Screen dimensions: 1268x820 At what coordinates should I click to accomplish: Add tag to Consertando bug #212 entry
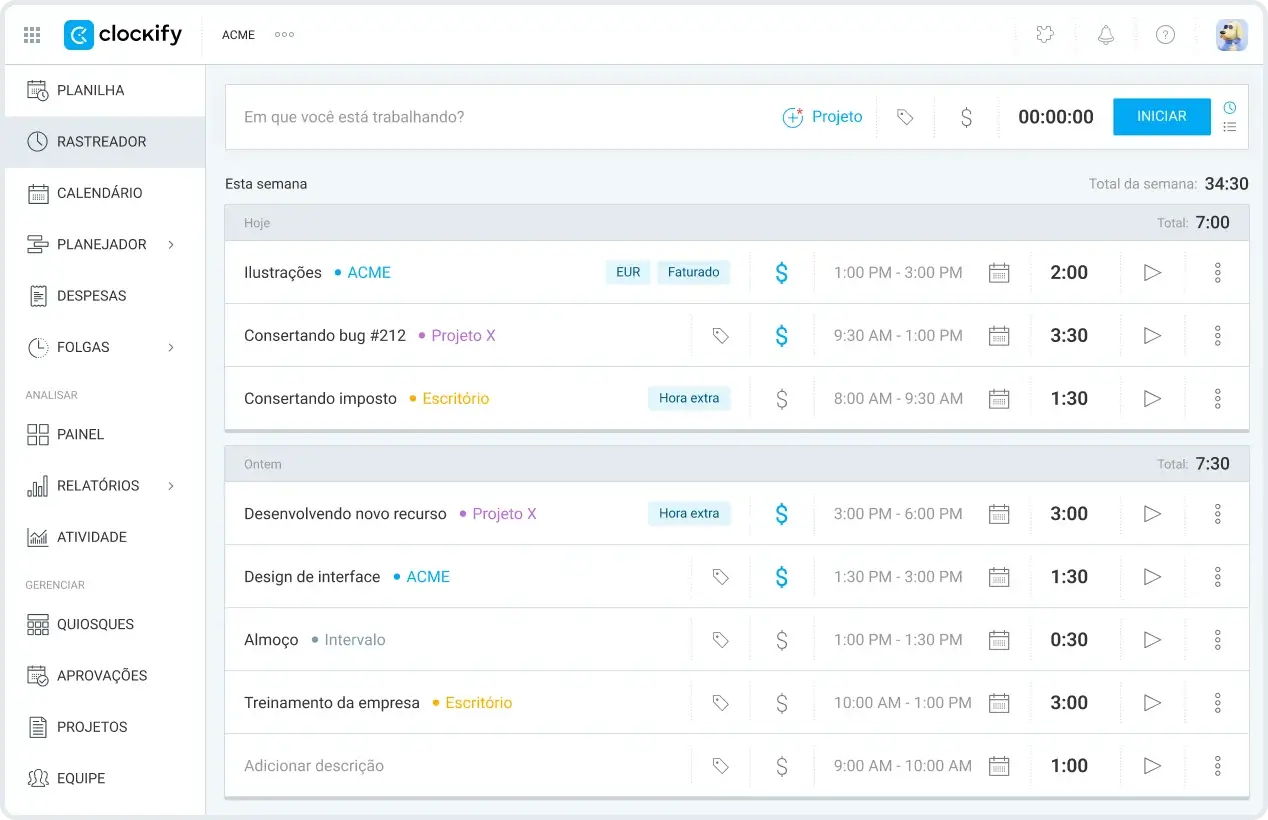point(720,336)
